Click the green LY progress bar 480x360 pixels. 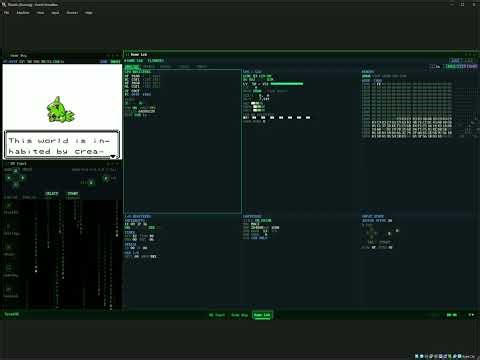(287, 84)
